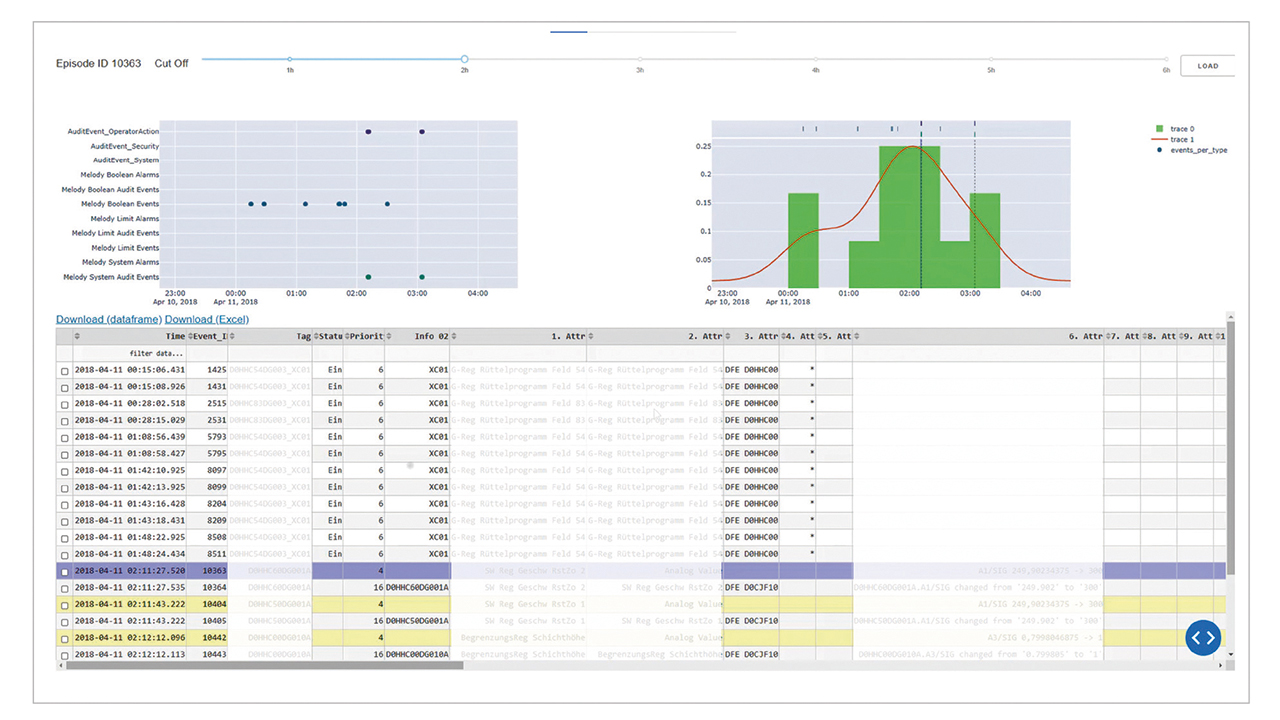Sort table by 2. Attr column arrows

point(591,337)
